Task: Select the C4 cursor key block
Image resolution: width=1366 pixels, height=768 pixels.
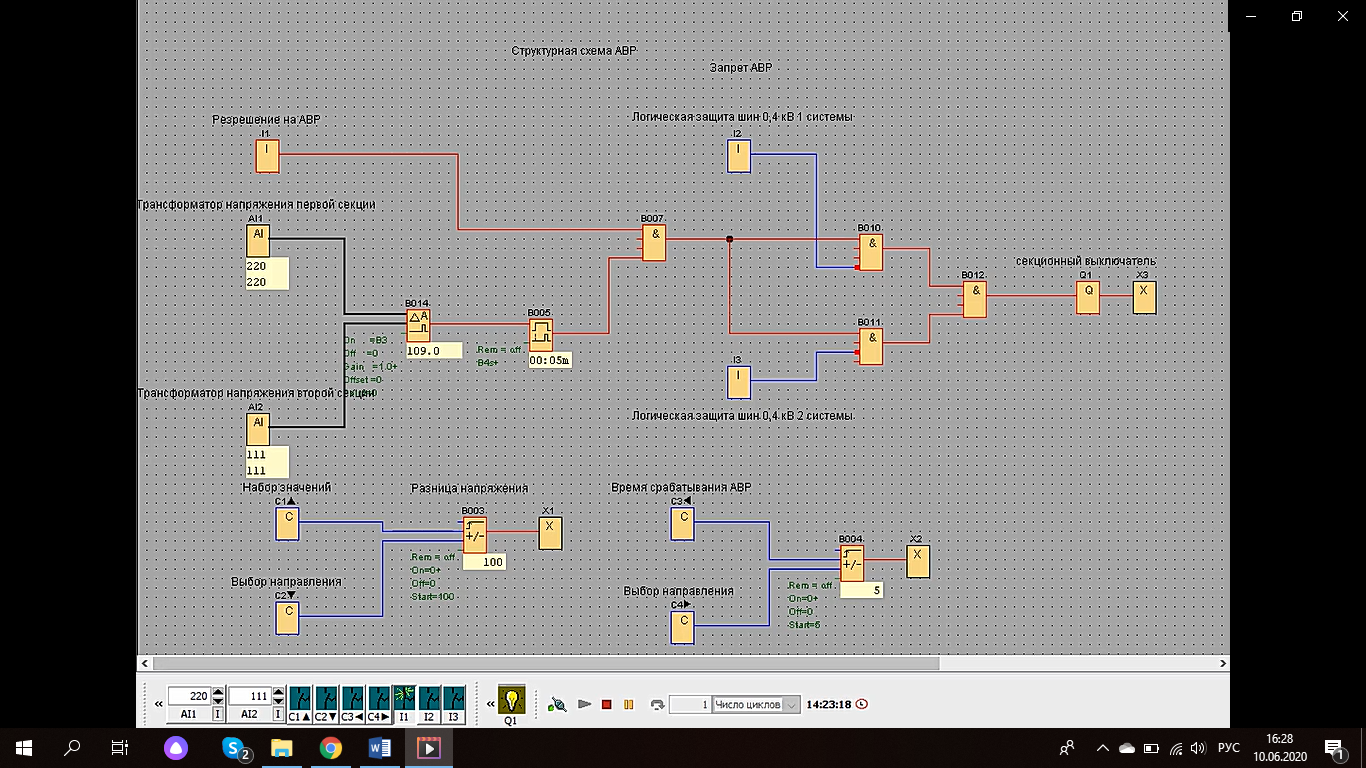Action: point(682,626)
